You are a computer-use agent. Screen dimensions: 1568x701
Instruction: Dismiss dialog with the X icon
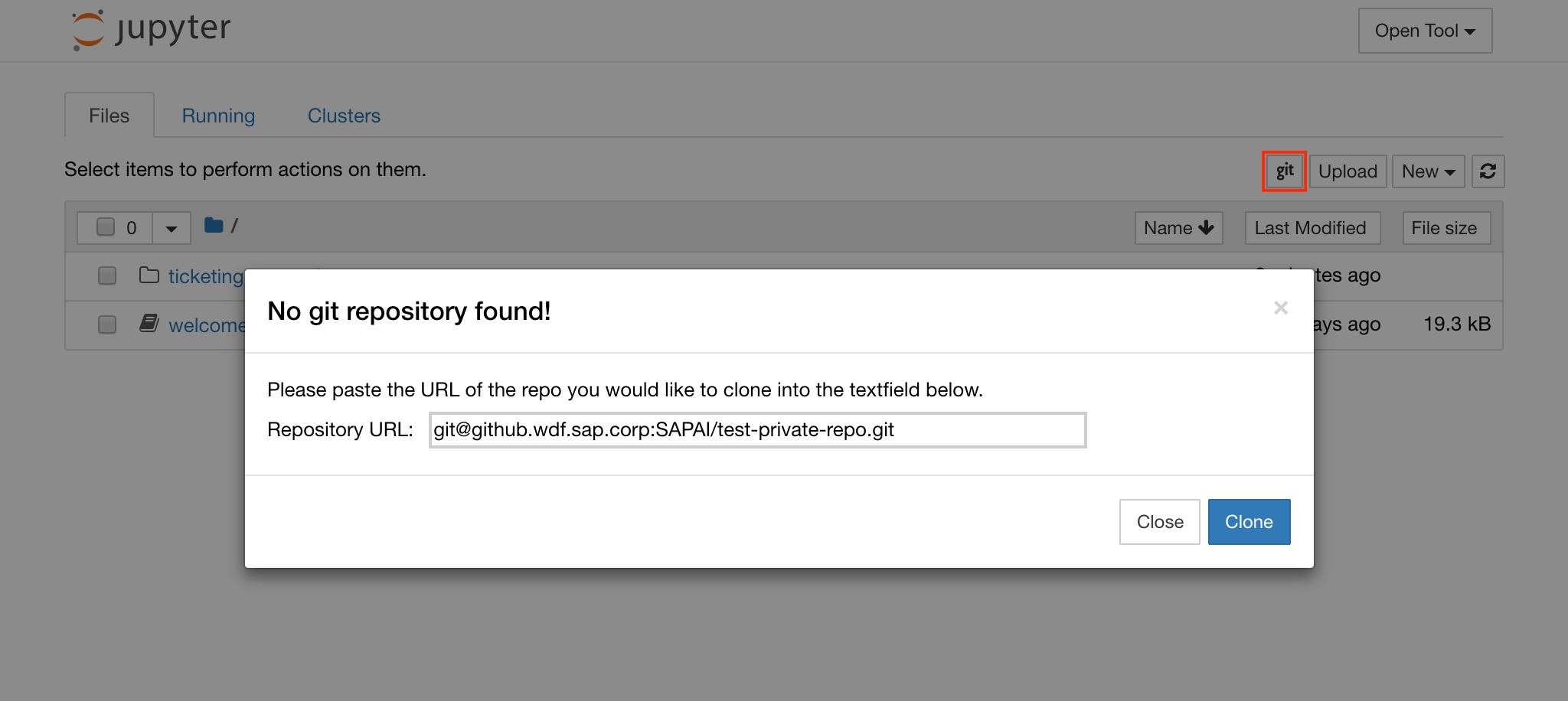coord(1281,308)
